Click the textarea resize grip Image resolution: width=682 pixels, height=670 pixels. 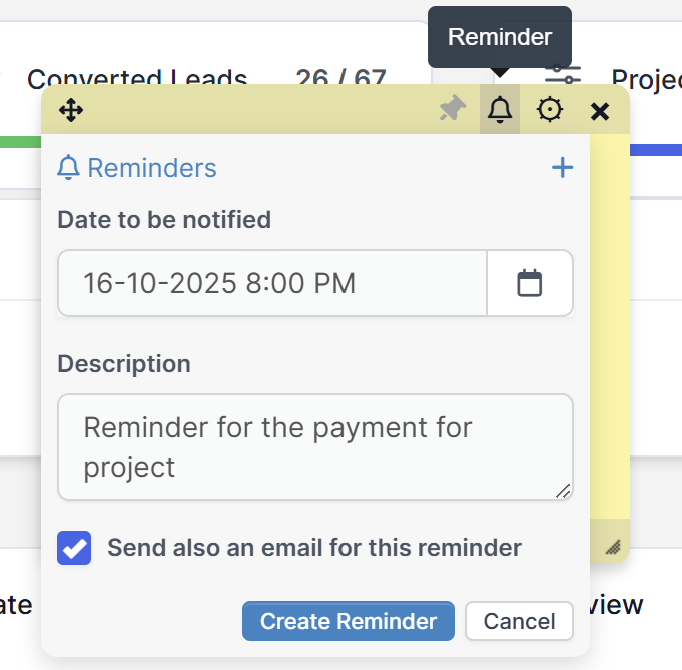tap(564, 490)
